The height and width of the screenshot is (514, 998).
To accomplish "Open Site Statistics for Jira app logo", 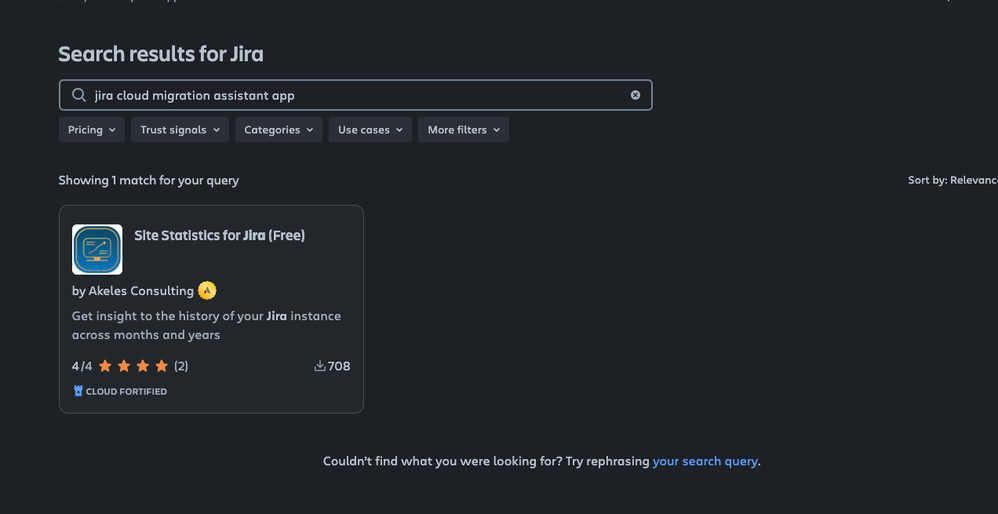I will [x=97, y=249].
